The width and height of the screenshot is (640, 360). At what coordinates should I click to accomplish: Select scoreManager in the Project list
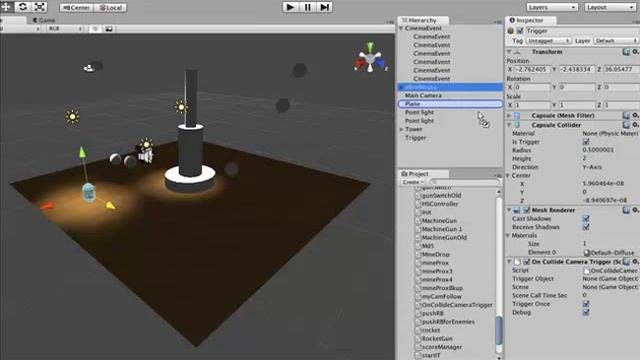442,347
